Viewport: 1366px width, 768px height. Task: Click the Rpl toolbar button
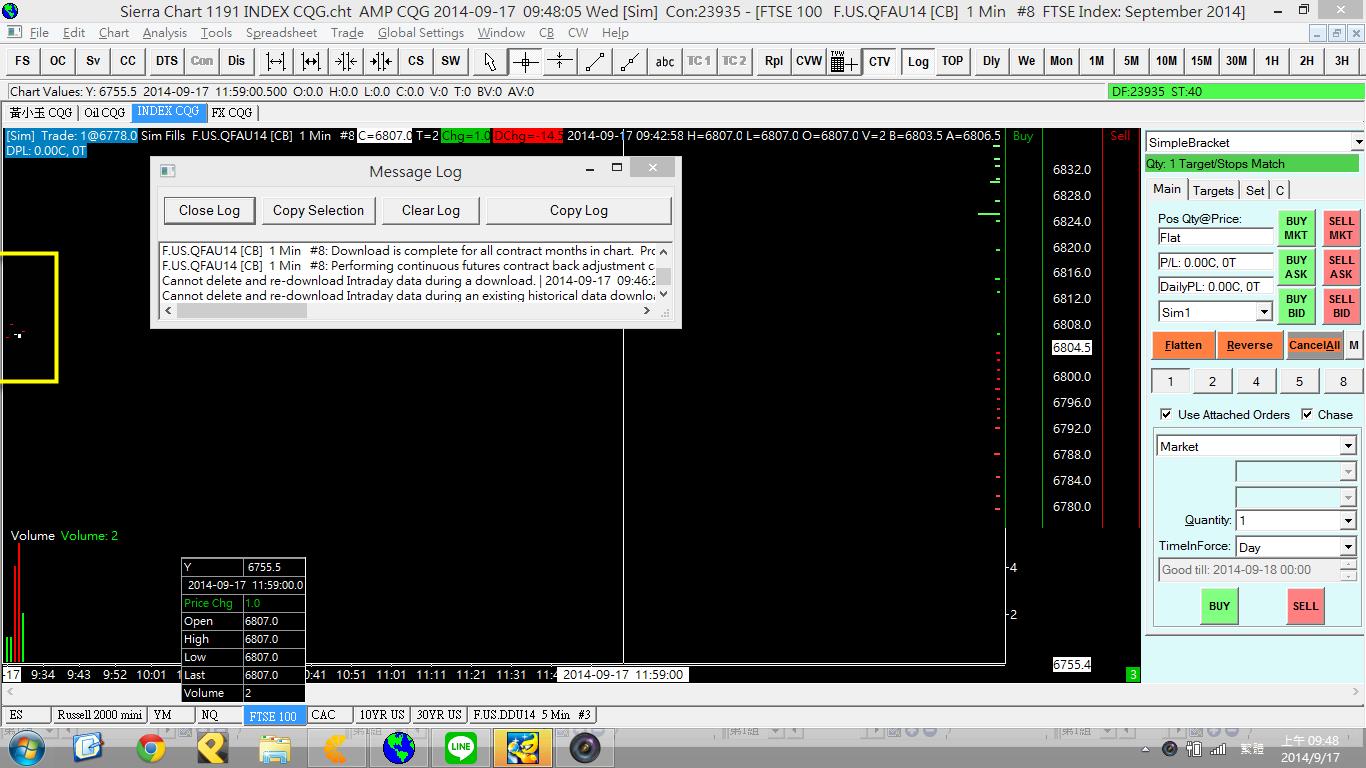[774, 61]
